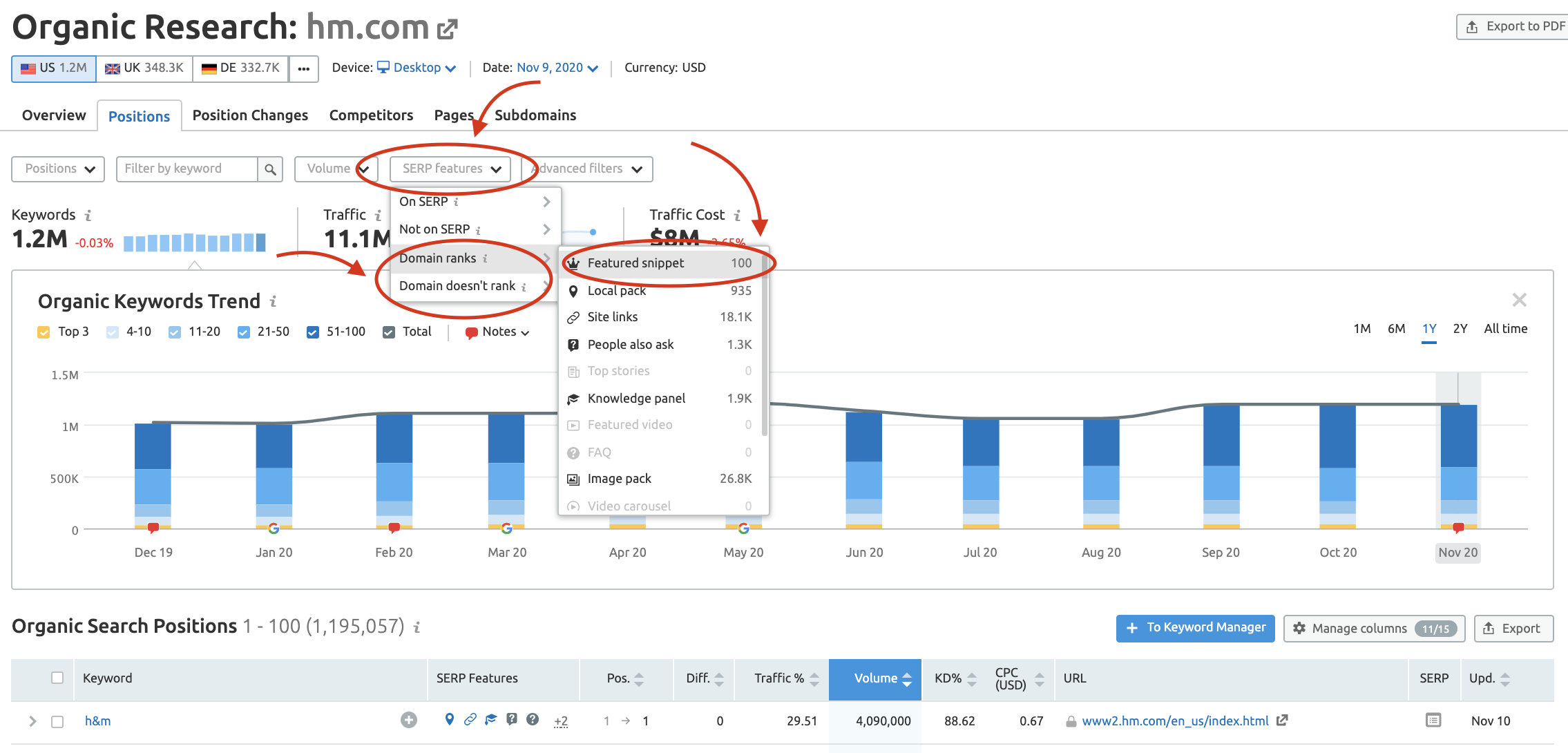The height and width of the screenshot is (753, 1568).
Task: Open h&m URL external link icon
Action: tap(1282, 721)
